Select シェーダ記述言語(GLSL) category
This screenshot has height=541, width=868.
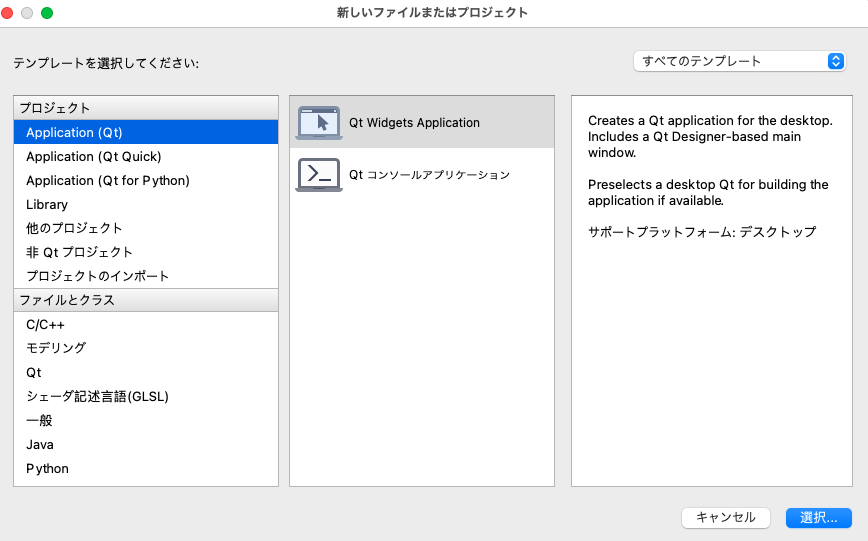tap(146, 396)
